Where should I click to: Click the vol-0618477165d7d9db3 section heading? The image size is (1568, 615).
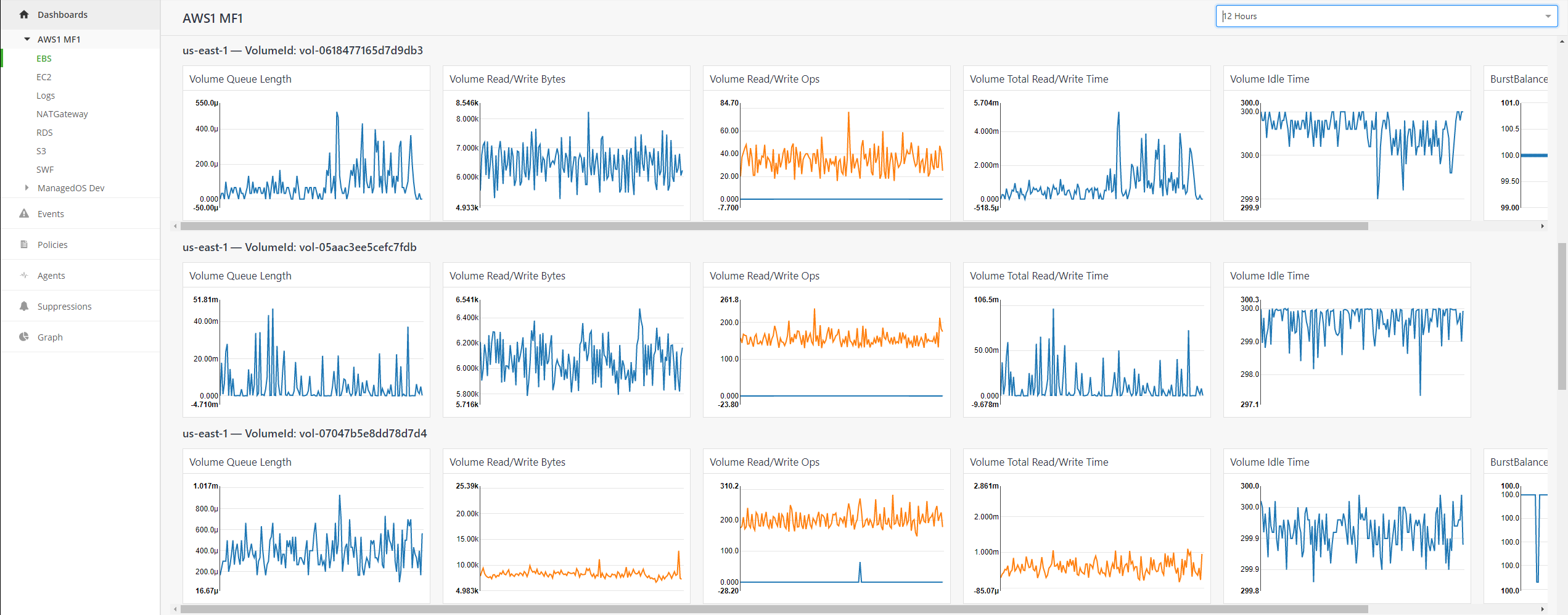coord(303,51)
